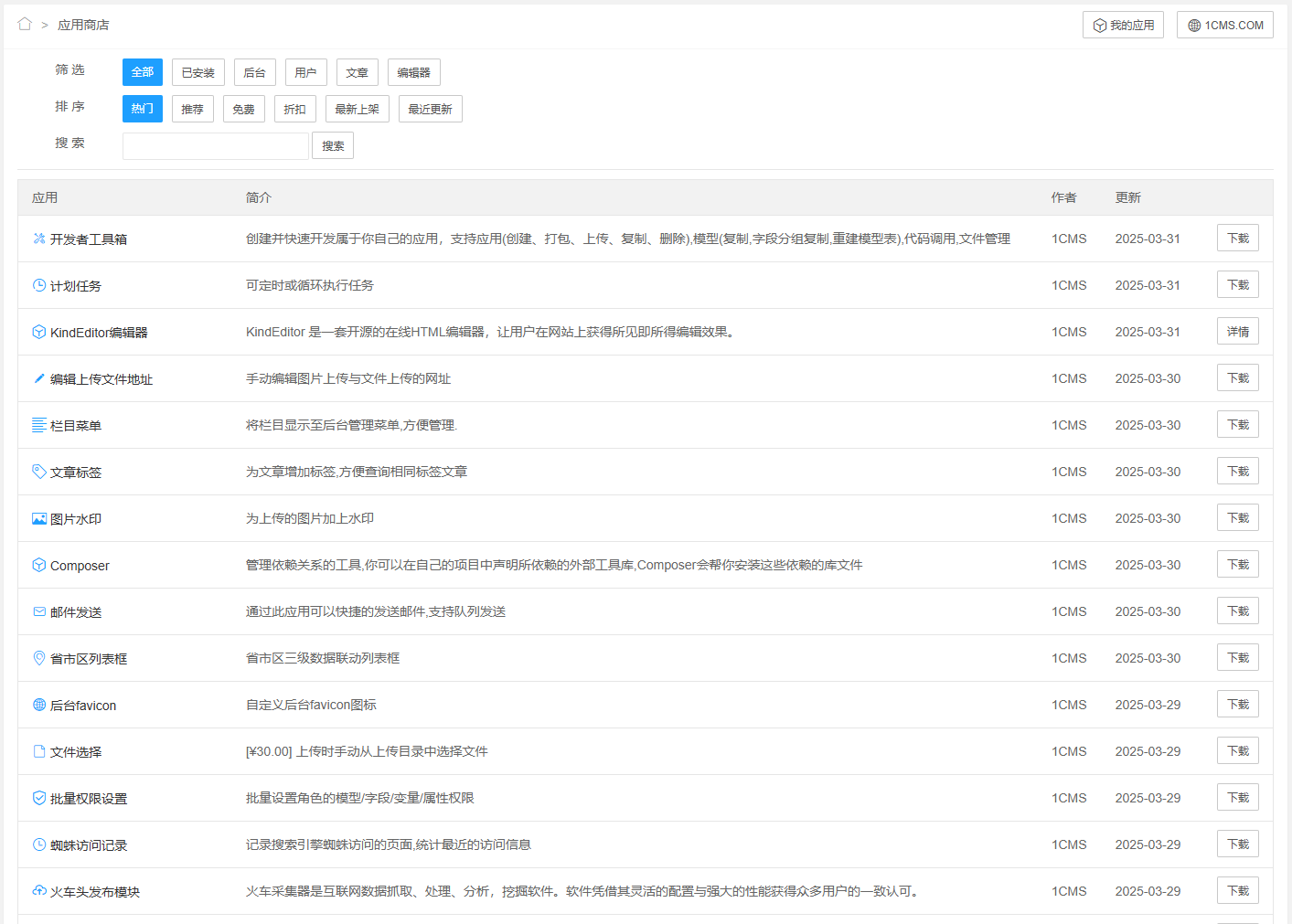1292x924 pixels.
Task: Click the 更新 column header
Action: click(x=1128, y=197)
